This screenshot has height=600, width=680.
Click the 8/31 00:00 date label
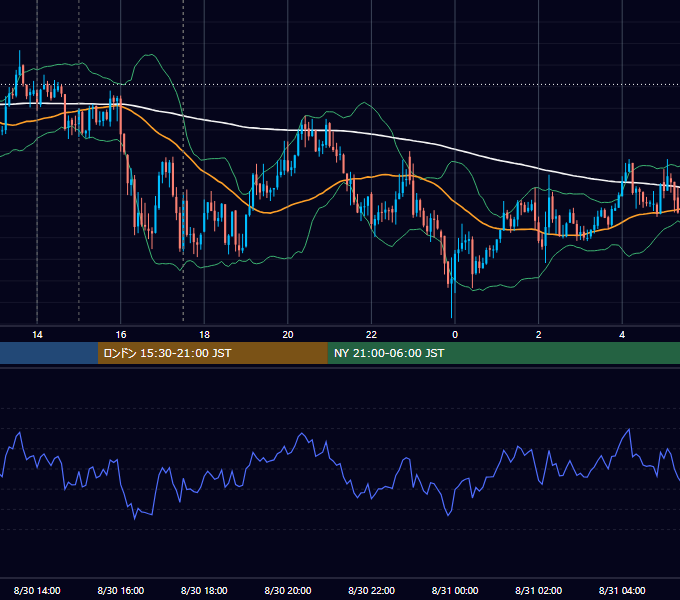point(455,590)
